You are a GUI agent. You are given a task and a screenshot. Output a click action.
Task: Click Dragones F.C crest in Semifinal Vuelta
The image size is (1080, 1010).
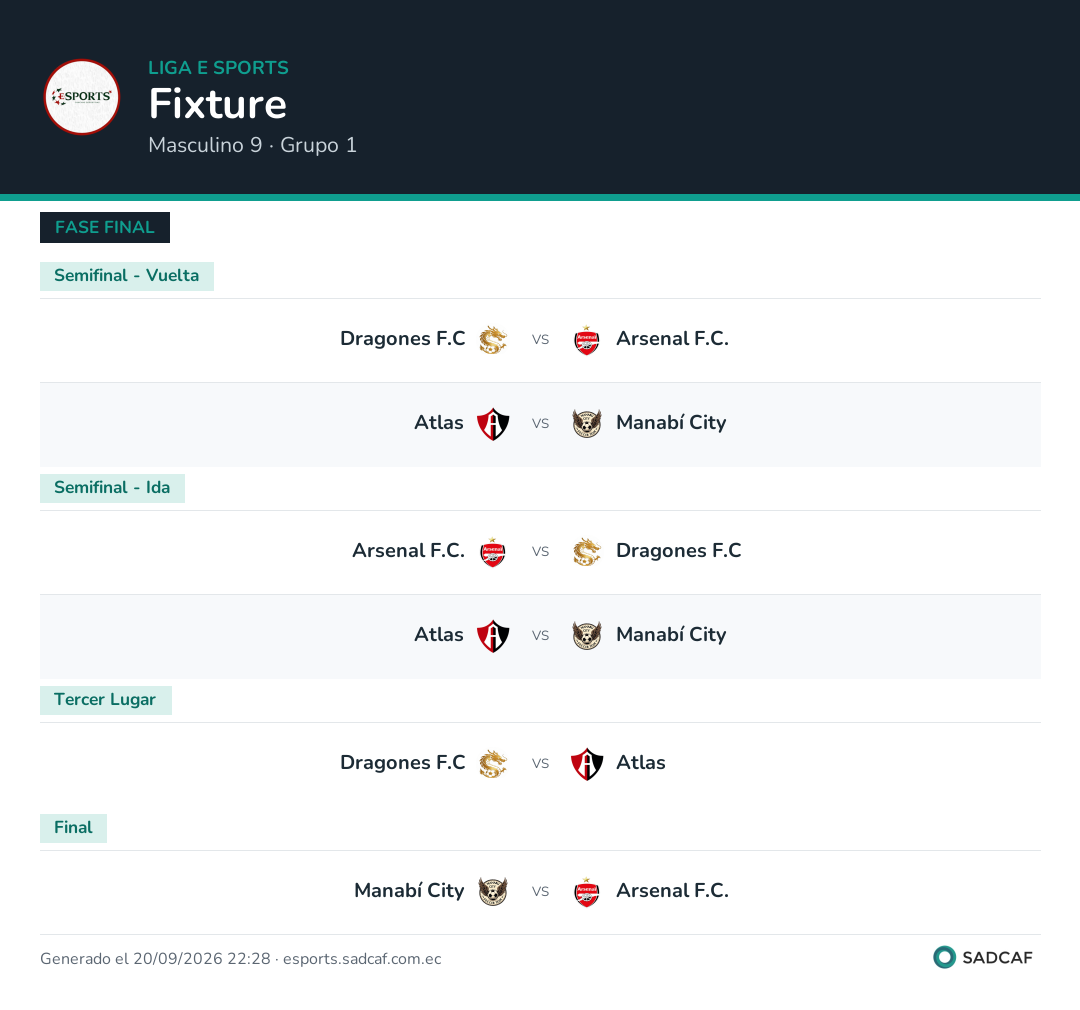(493, 340)
